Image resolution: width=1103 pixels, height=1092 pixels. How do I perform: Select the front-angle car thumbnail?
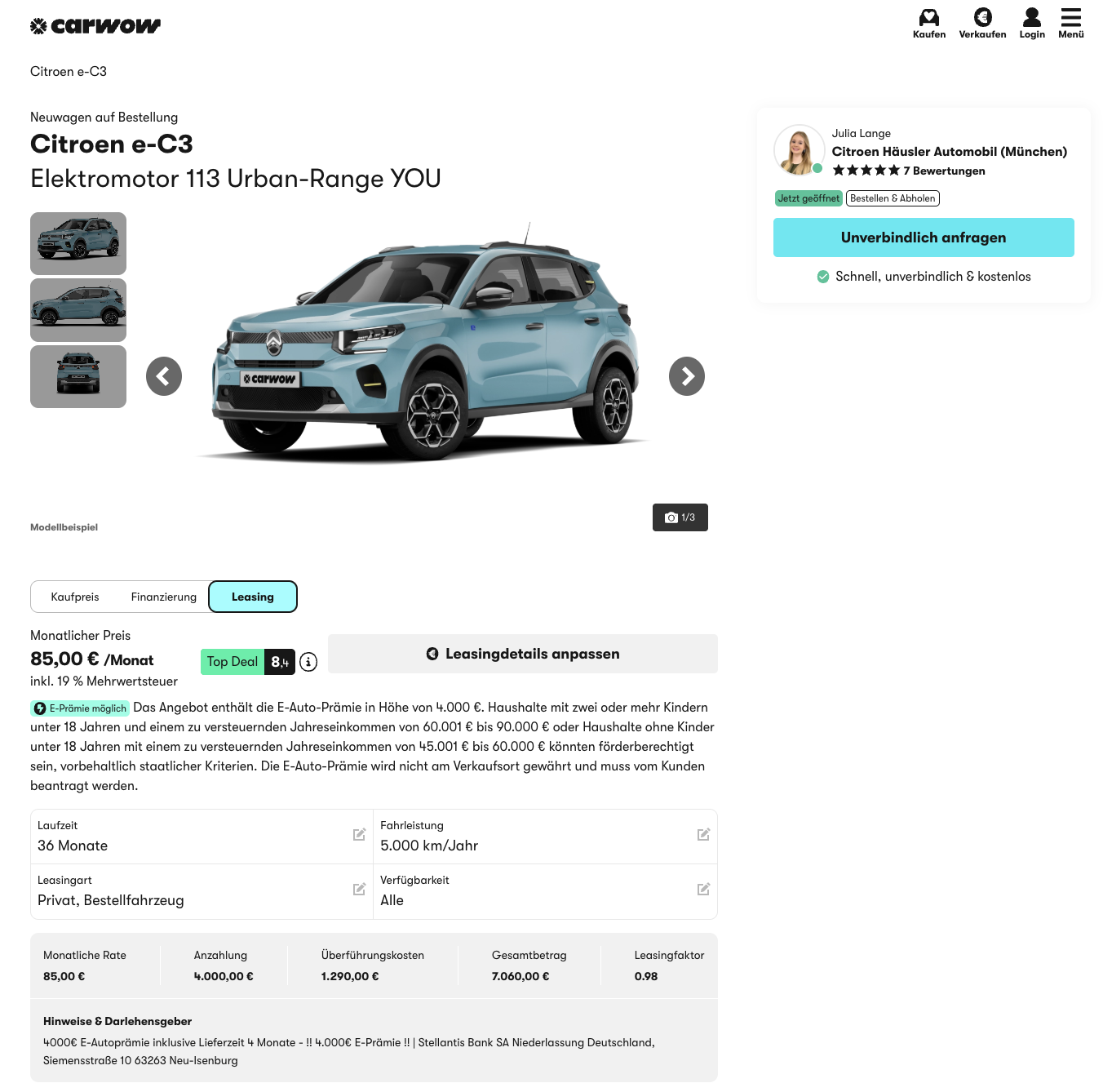(78, 243)
